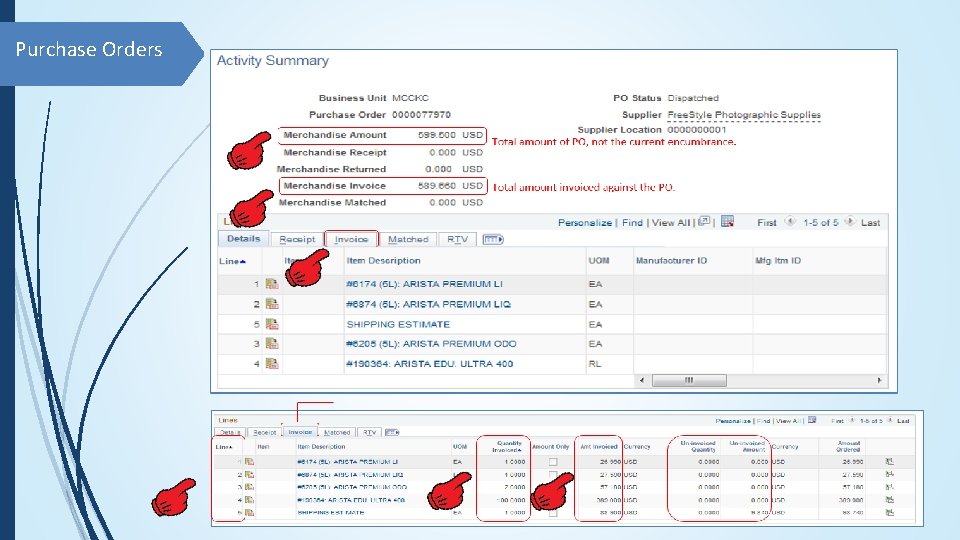This screenshot has width=960, height=540.
Task: Click the horizontal scrollbar thumb
Action: coord(689,380)
